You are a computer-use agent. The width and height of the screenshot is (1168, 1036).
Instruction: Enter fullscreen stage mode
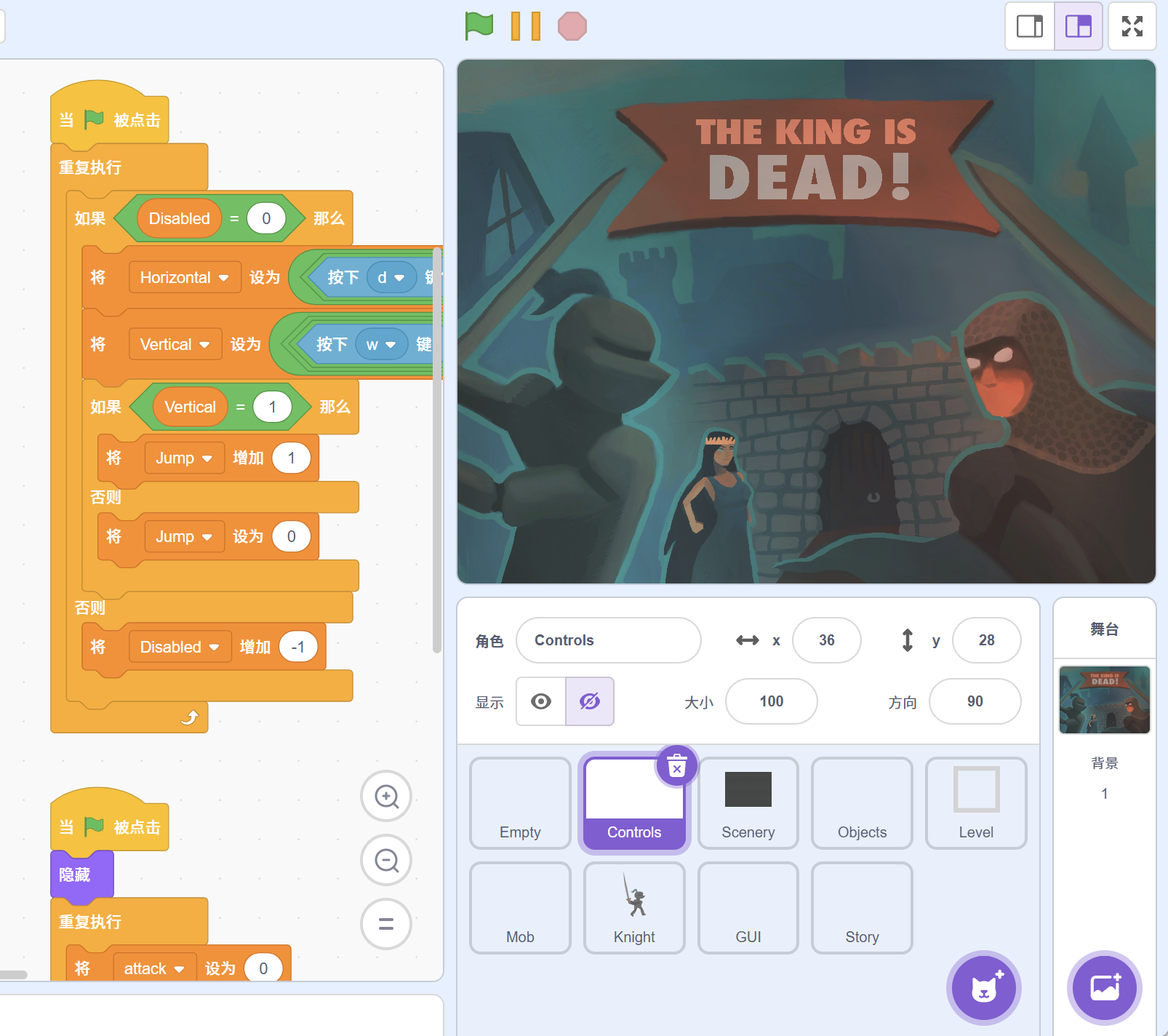[x=1131, y=26]
